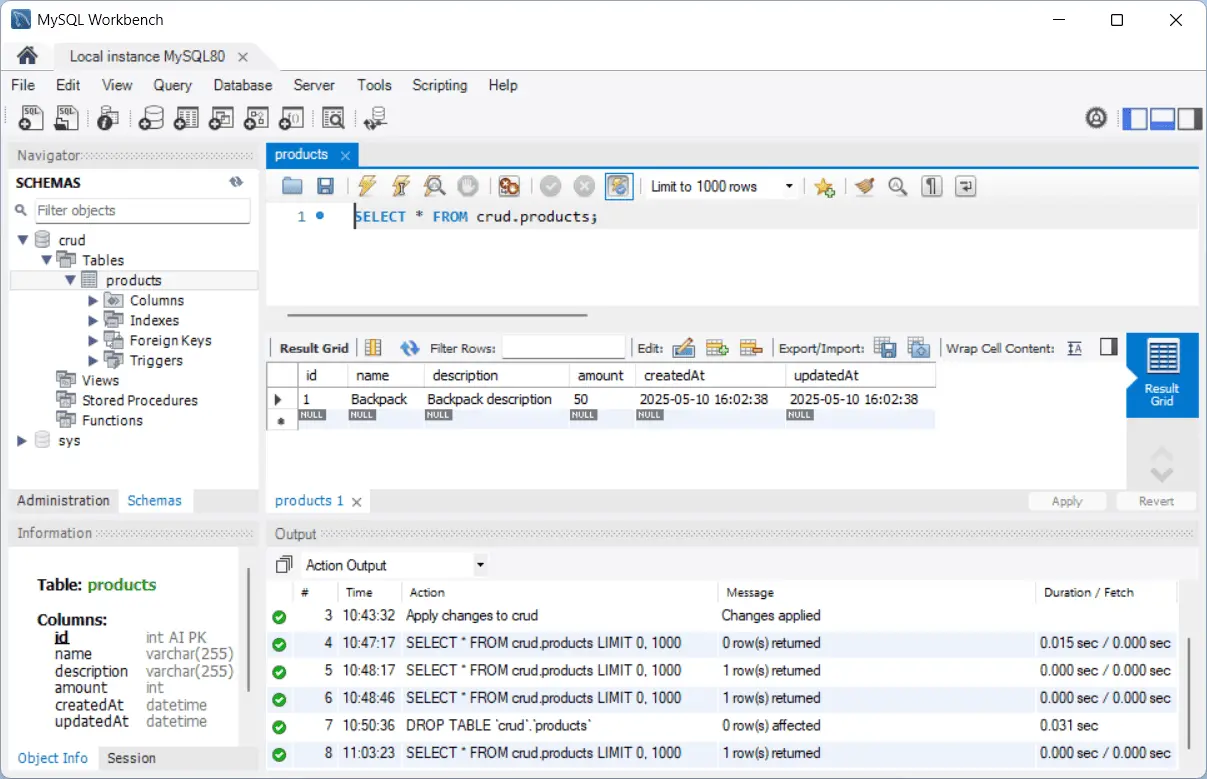Switch to the Administration tab

pos(63,500)
